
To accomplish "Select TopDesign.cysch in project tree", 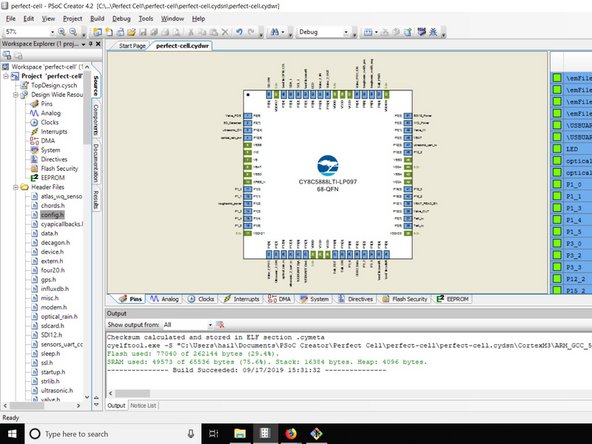I will [54, 85].
